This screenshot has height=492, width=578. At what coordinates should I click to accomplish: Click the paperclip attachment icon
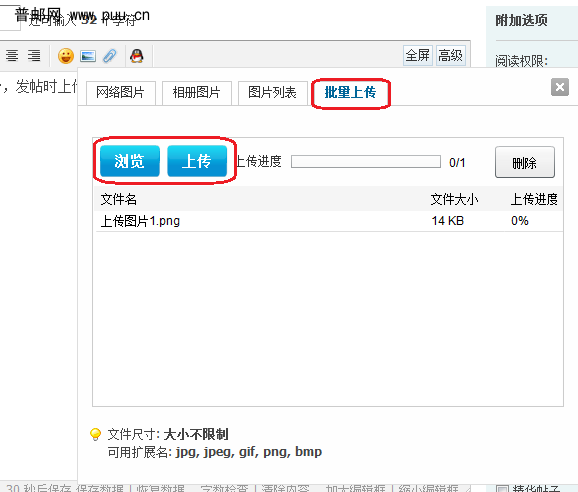[110, 56]
